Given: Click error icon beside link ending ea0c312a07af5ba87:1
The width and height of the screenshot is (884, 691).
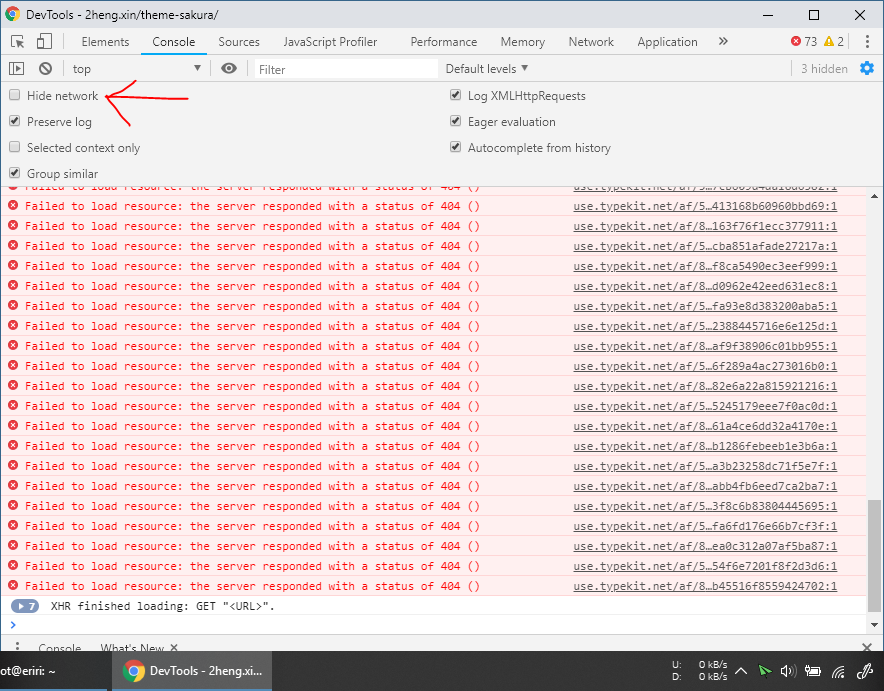Looking at the screenshot, I should [x=13, y=546].
